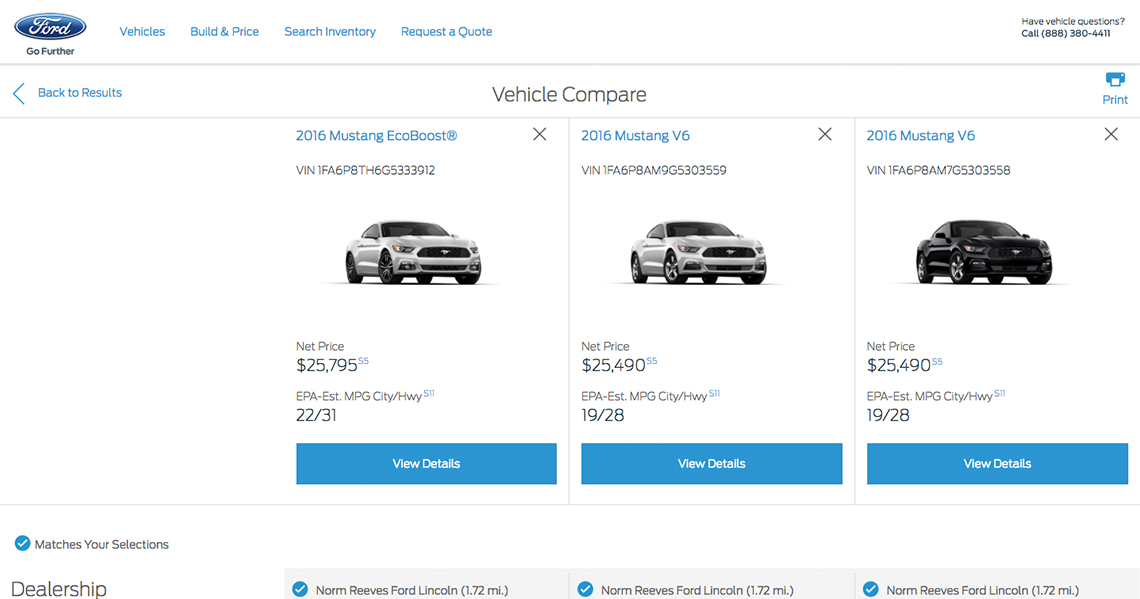Remove the black Mustang V6 from comparison

[1111, 134]
